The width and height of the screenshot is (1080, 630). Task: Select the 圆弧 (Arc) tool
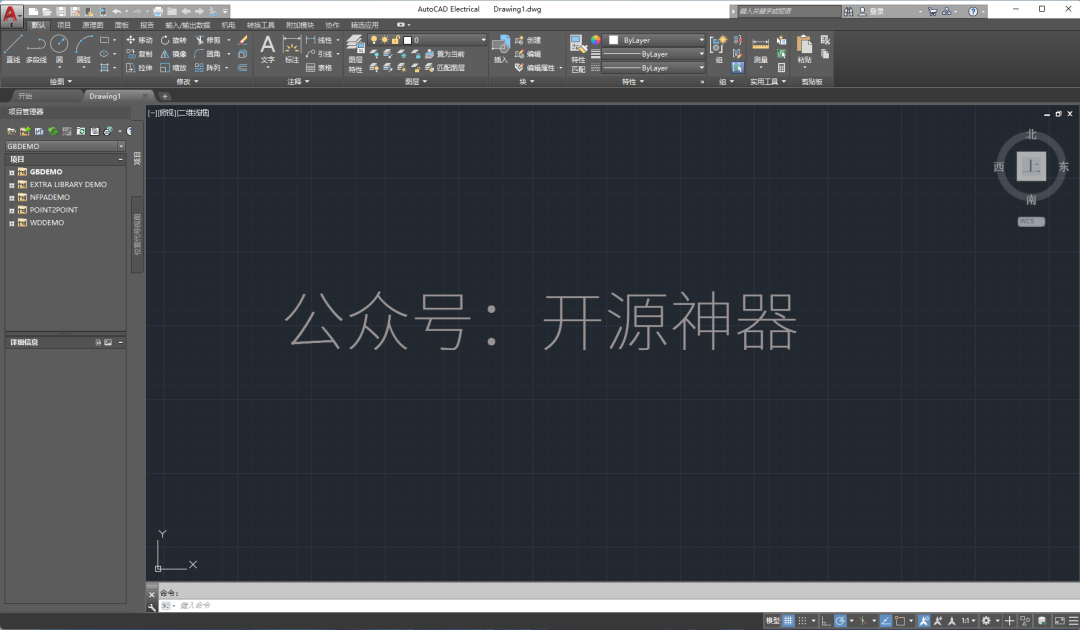(x=84, y=50)
